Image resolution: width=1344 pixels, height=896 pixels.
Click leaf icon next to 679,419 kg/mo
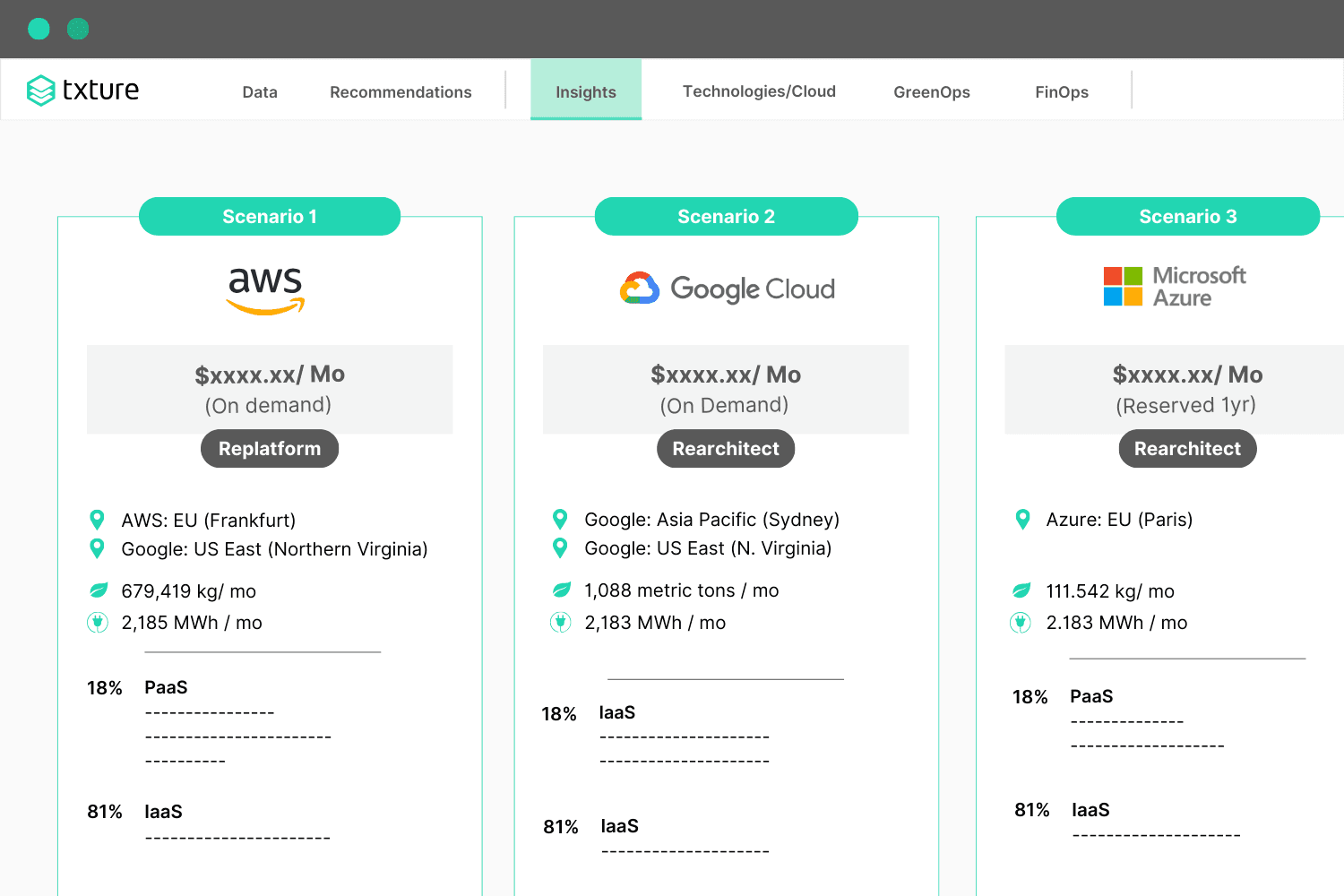(x=99, y=590)
